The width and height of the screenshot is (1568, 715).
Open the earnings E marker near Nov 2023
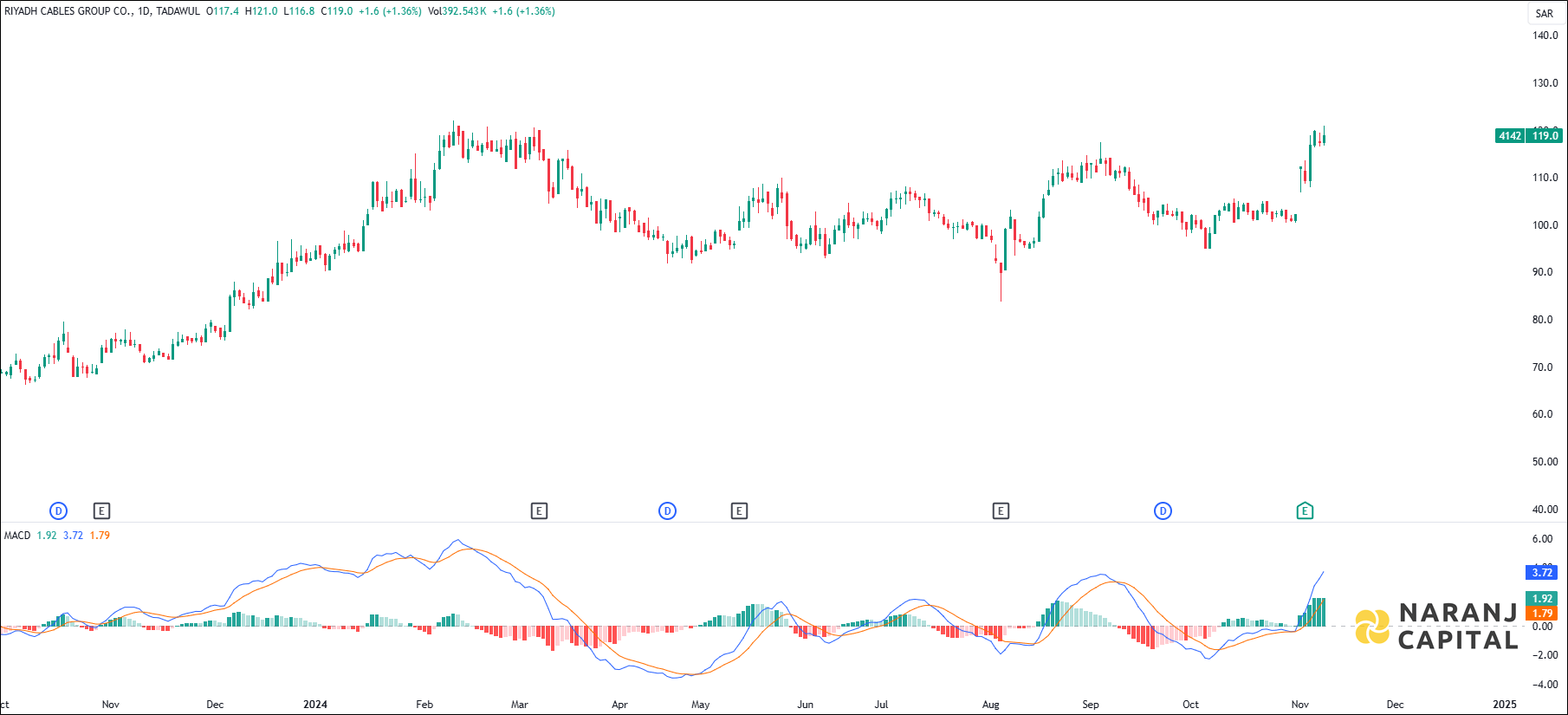(101, 511)
